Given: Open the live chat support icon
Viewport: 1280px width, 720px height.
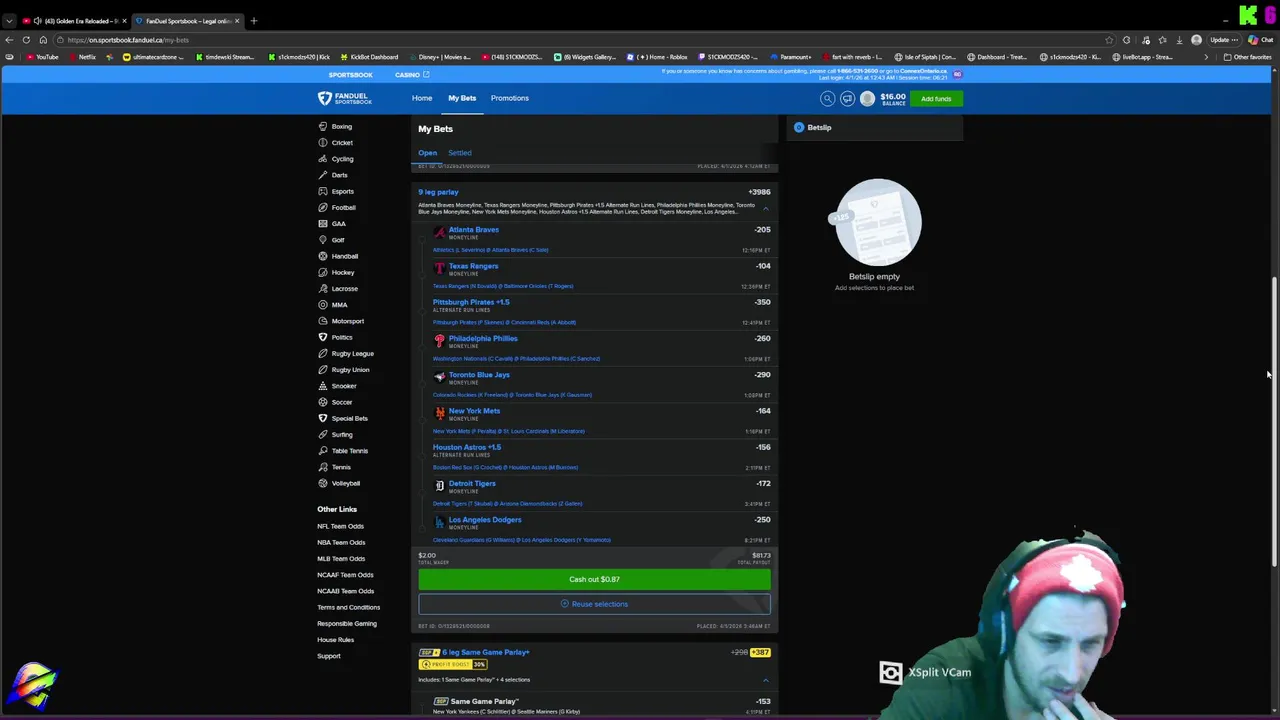Looking at the screenshot, I should [x=847, y=98].
